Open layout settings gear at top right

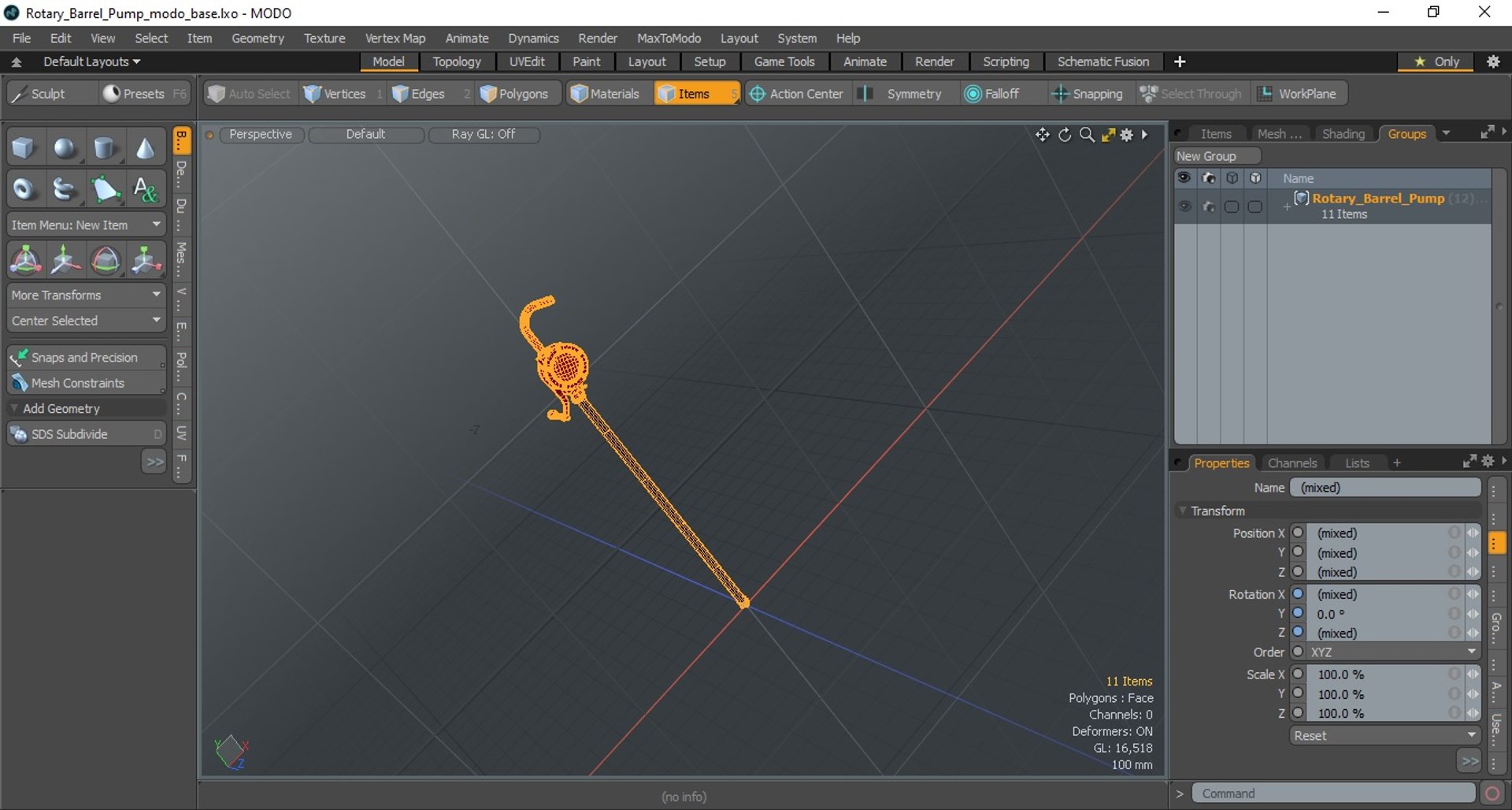click(1493, 61)
